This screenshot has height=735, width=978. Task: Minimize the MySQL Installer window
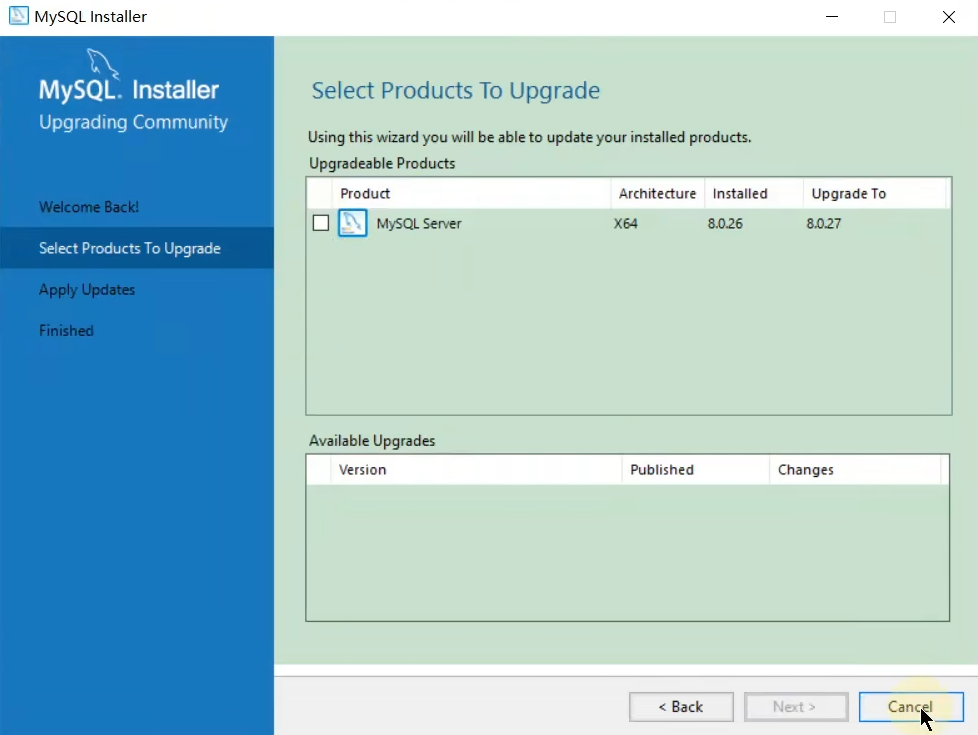point(832,17)
